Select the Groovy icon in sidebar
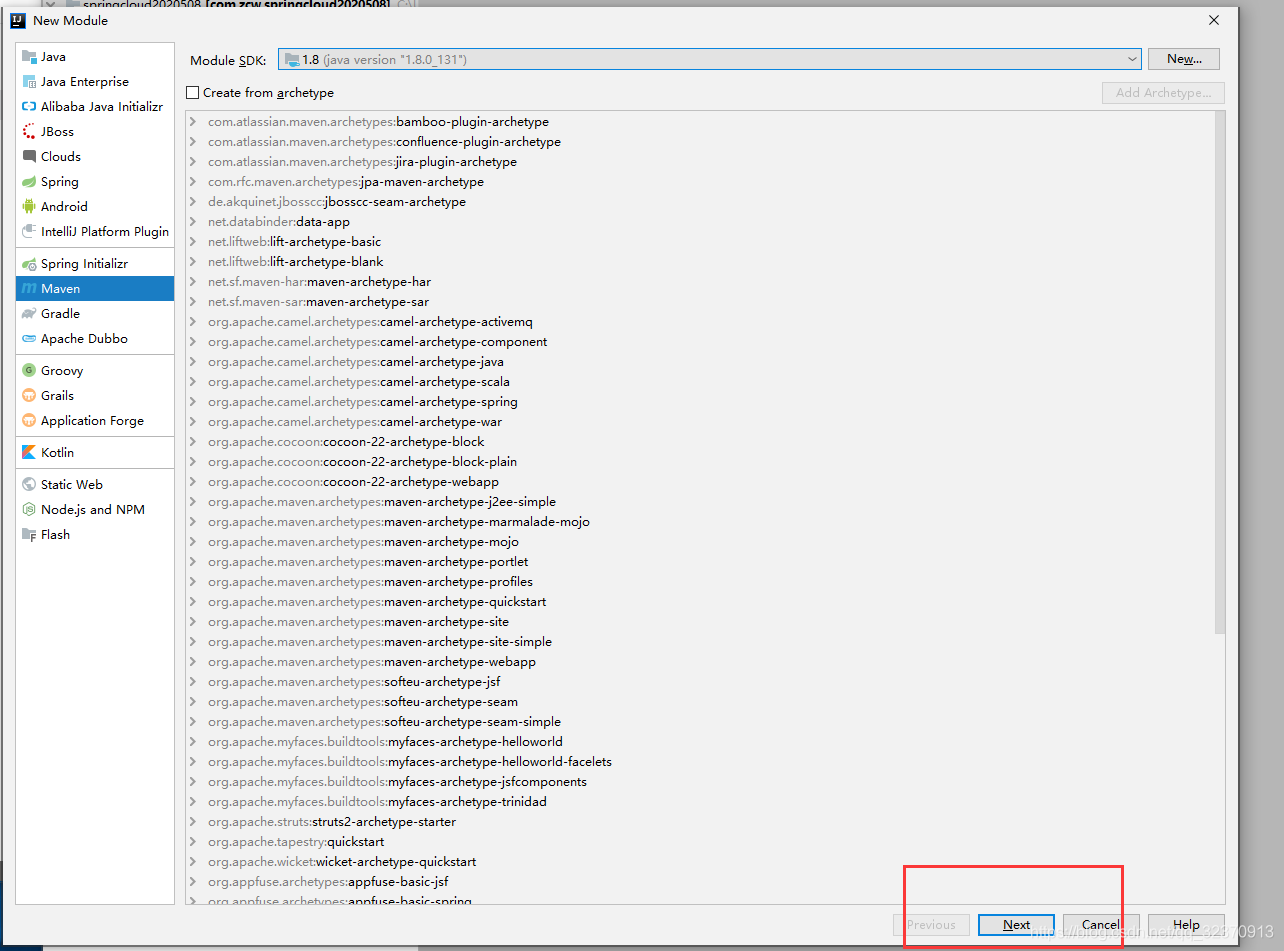Screen dimensions: 1284x951 [29, 371]
